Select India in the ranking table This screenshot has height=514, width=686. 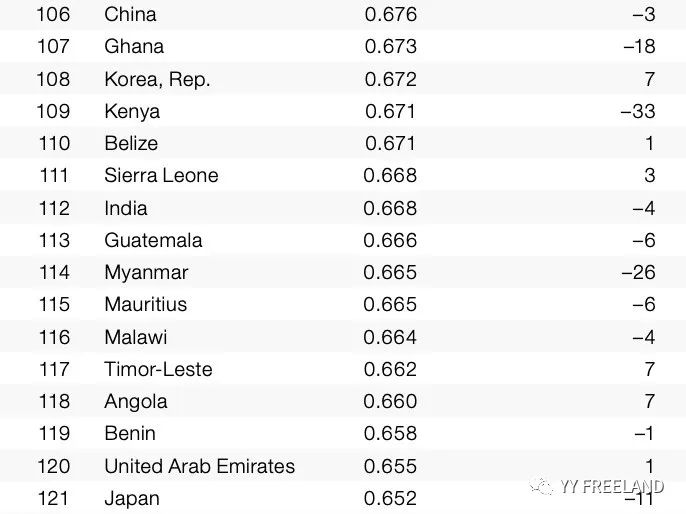pos(126,208)
